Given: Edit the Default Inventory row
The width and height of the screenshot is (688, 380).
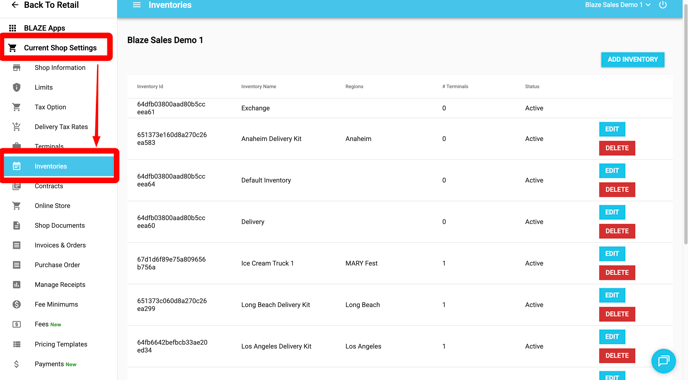Looking at the screenshot, I should tap(612, 171).
